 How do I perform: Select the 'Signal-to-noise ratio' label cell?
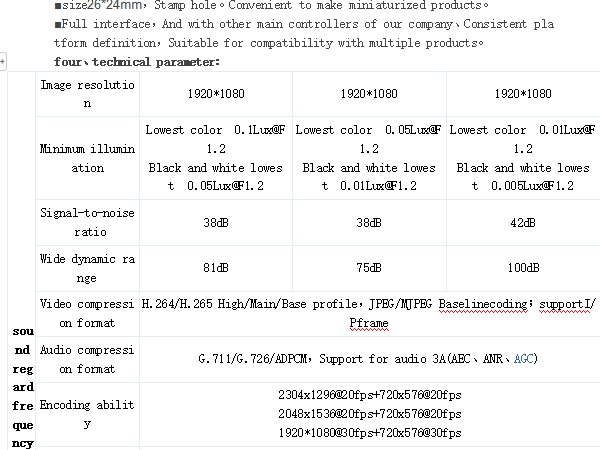point(86,222)
